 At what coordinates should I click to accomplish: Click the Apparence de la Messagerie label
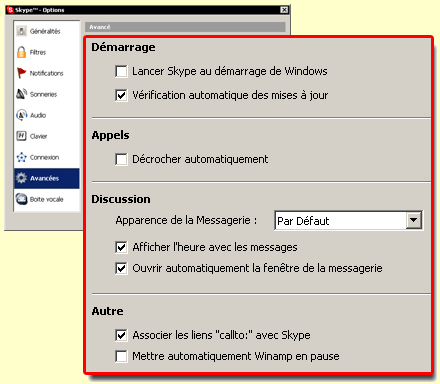point(186,220)
